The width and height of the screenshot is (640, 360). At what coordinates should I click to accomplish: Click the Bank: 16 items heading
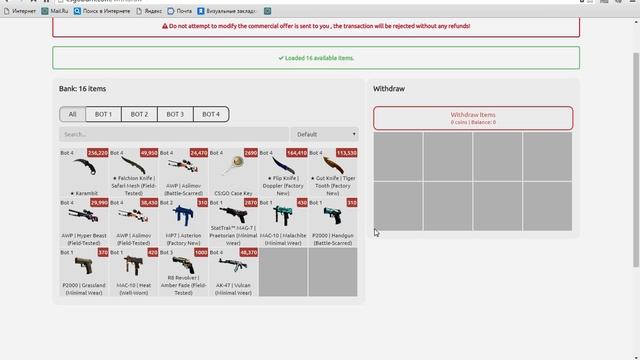tap(82, 89)
